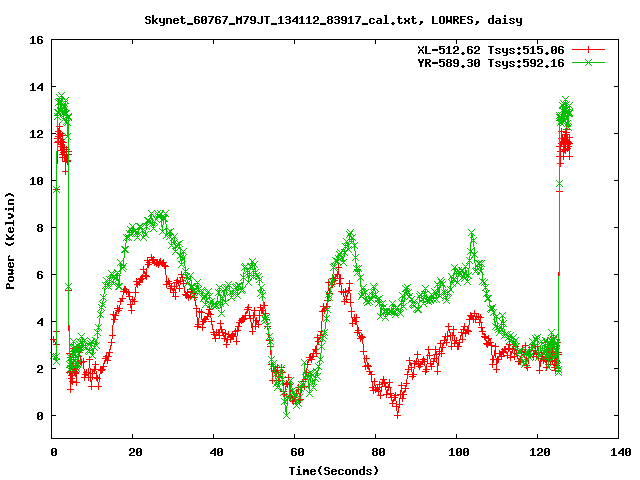640x480 pixels.
Task: Click the y-axis tick label 2
Action: [40, 369]
